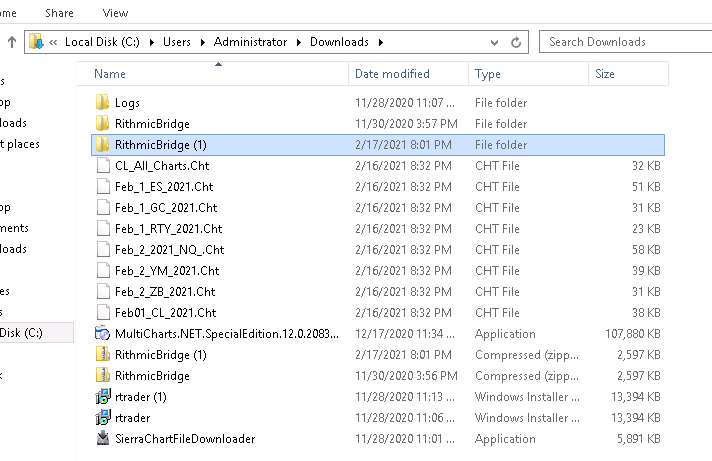Screen dimensions: 712x461
Task: Click the Logs folder icon
Action: pos(102,103)
